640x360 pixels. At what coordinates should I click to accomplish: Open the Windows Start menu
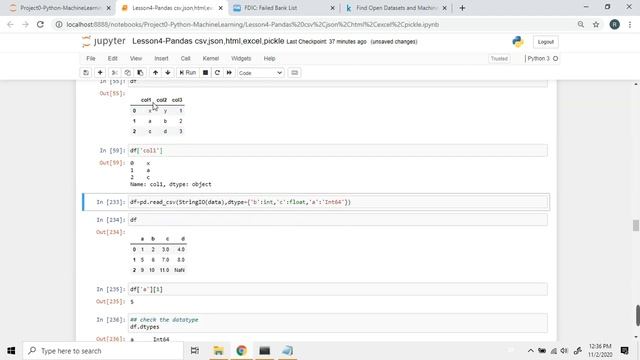pyautogui.click(x=11, y=351)
